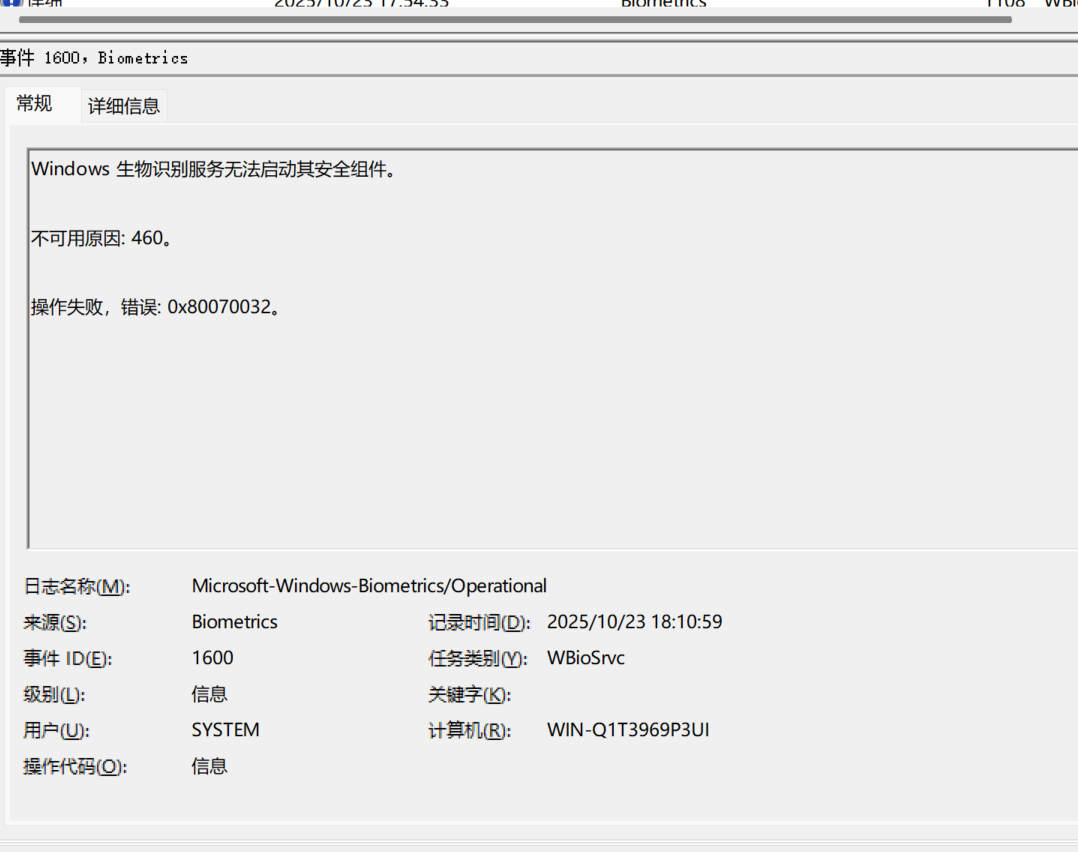1078x852 pixels.
Task: Click the log name value Microsoft-Windows-Biometrics/Operational
Action: pos(369,586)
